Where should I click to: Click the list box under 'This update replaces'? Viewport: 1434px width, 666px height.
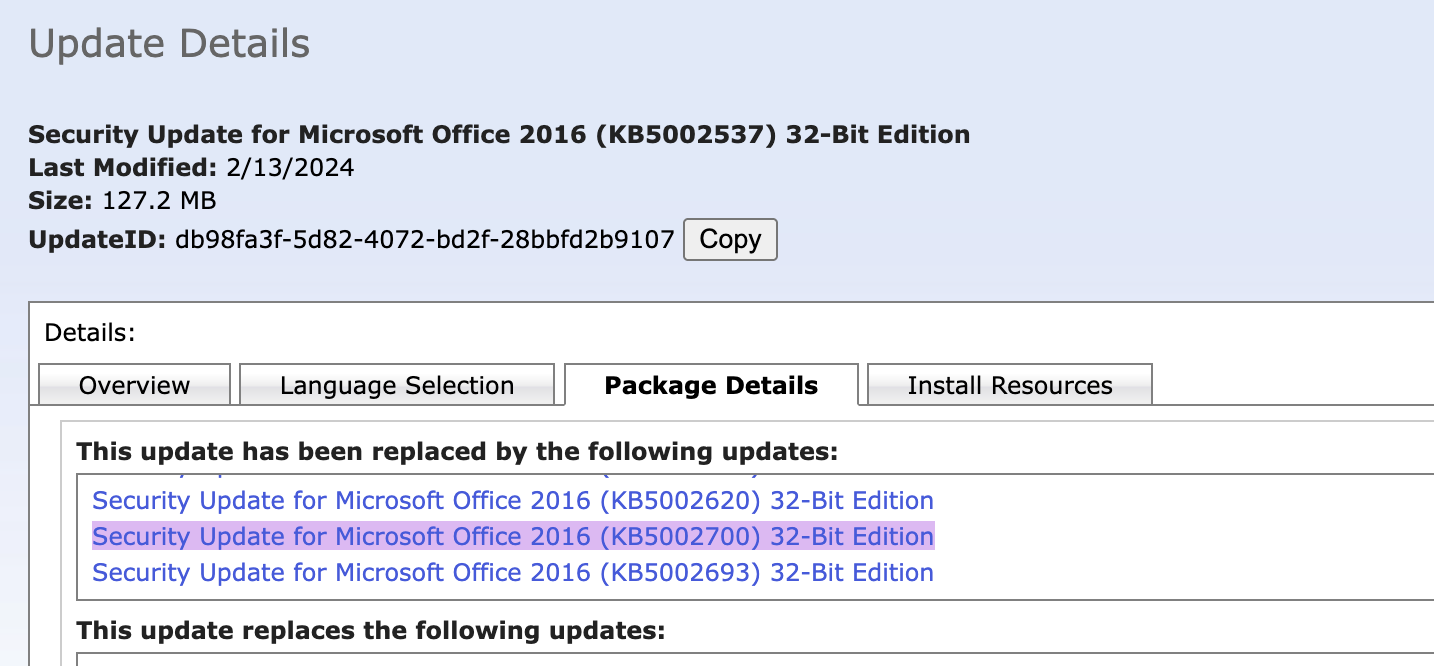755,659
